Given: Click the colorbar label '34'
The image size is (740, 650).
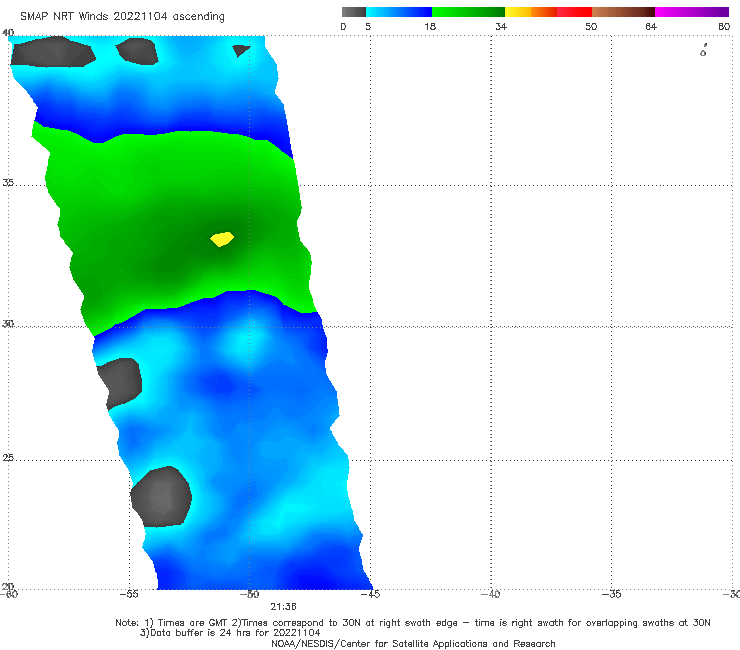Looking at the screenshot, I should (x=501, y=26).
